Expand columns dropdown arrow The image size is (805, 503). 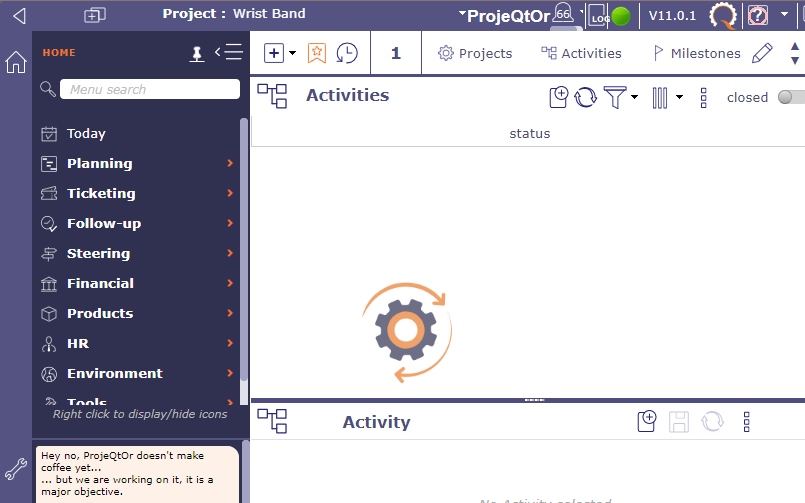[679, 96]
